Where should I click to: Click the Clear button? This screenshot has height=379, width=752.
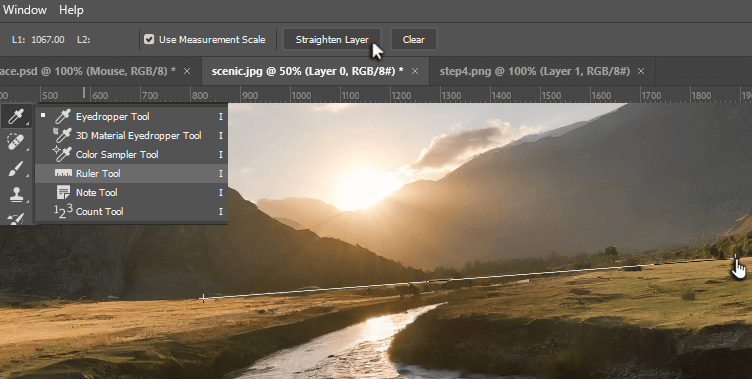coord(413,40)
